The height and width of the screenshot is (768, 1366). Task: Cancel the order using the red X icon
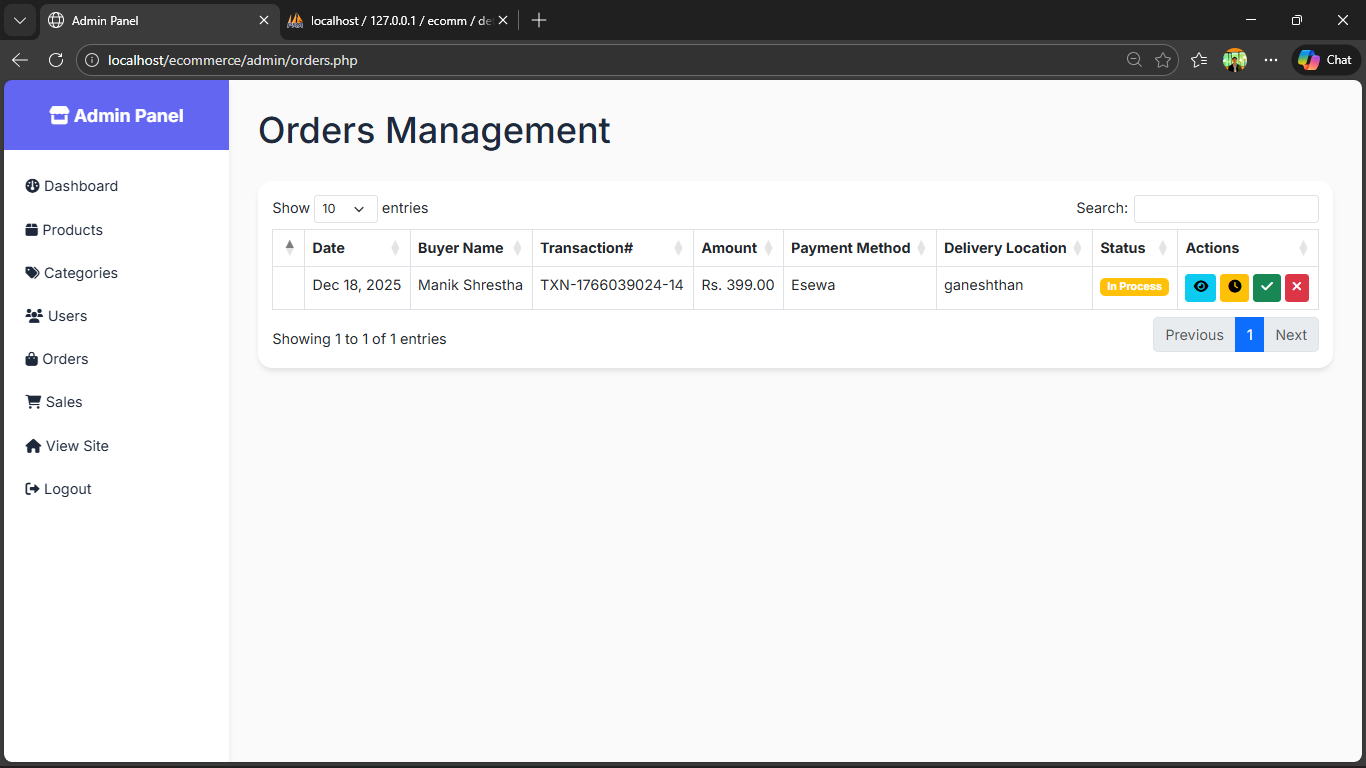[x=1297, y=287]
